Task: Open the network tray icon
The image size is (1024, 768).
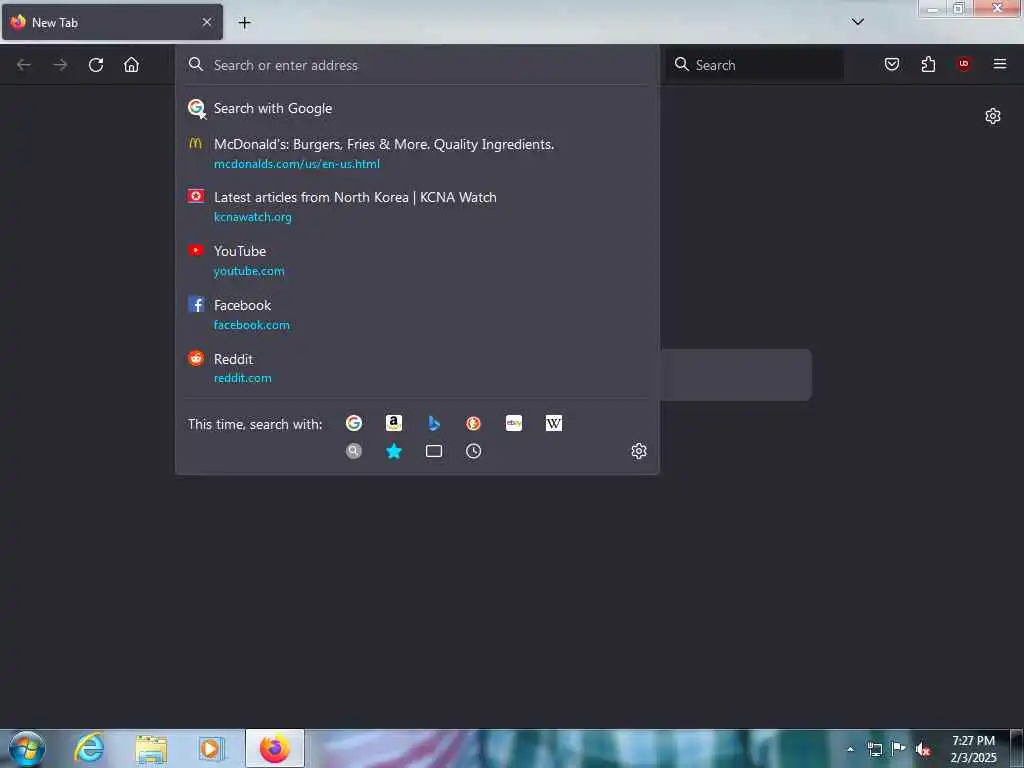Action: [874, 749]
